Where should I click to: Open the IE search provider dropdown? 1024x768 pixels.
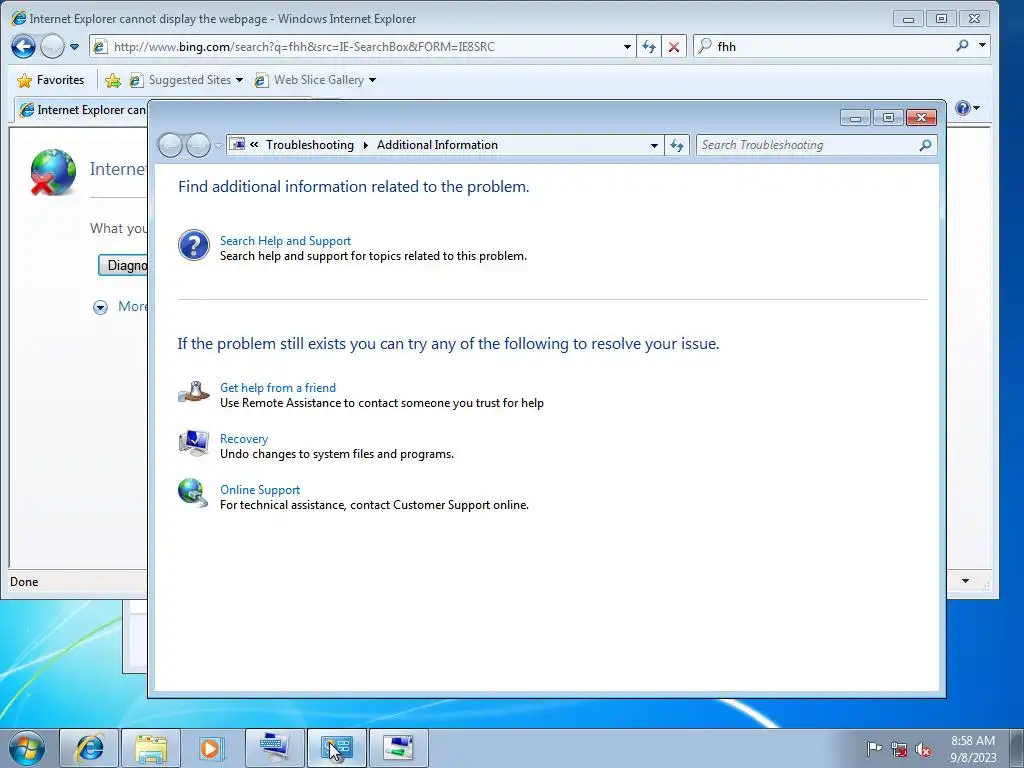[982, 46]
